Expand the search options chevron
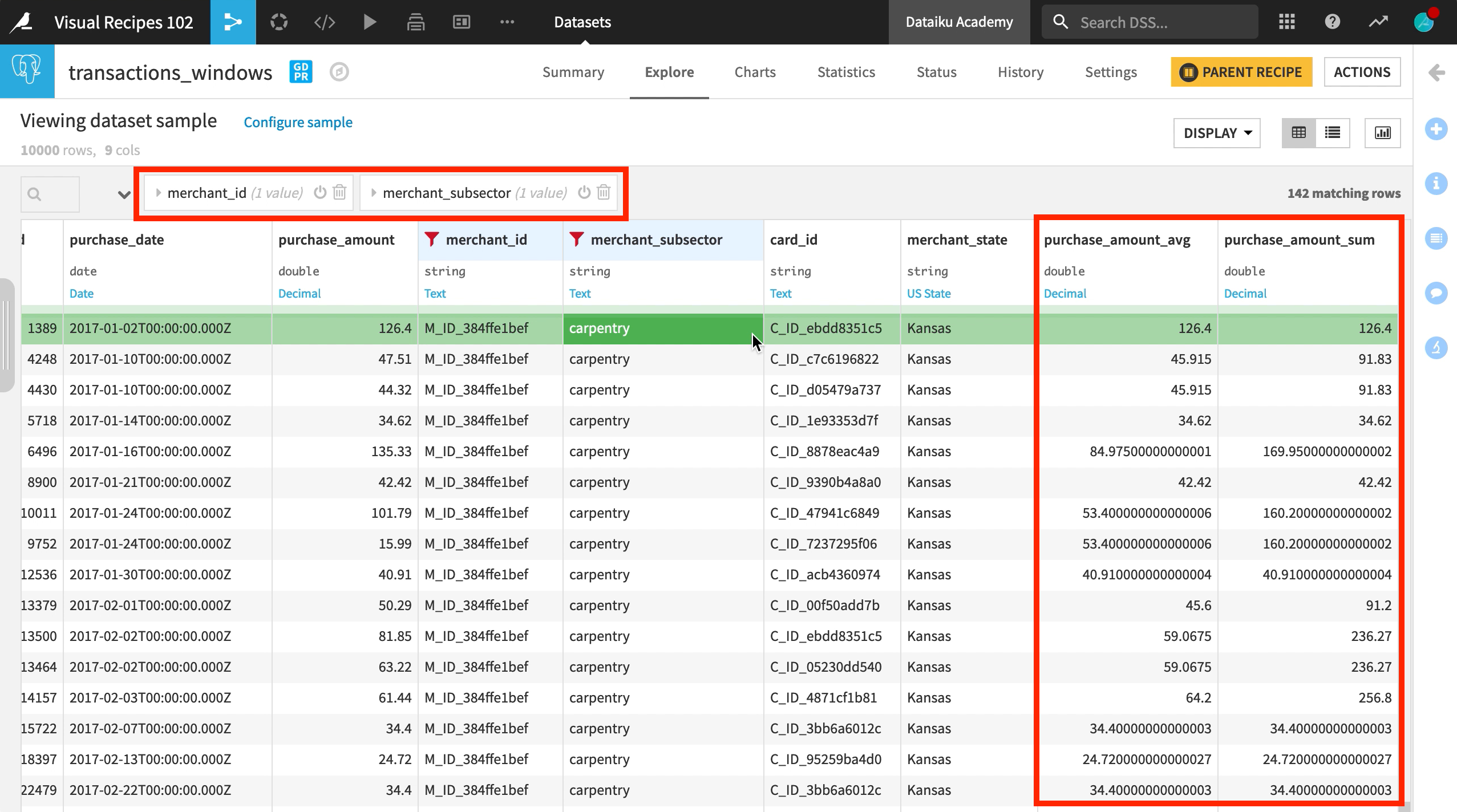The width and height of the screenshot is (1457, 812). tap(124, 195)
